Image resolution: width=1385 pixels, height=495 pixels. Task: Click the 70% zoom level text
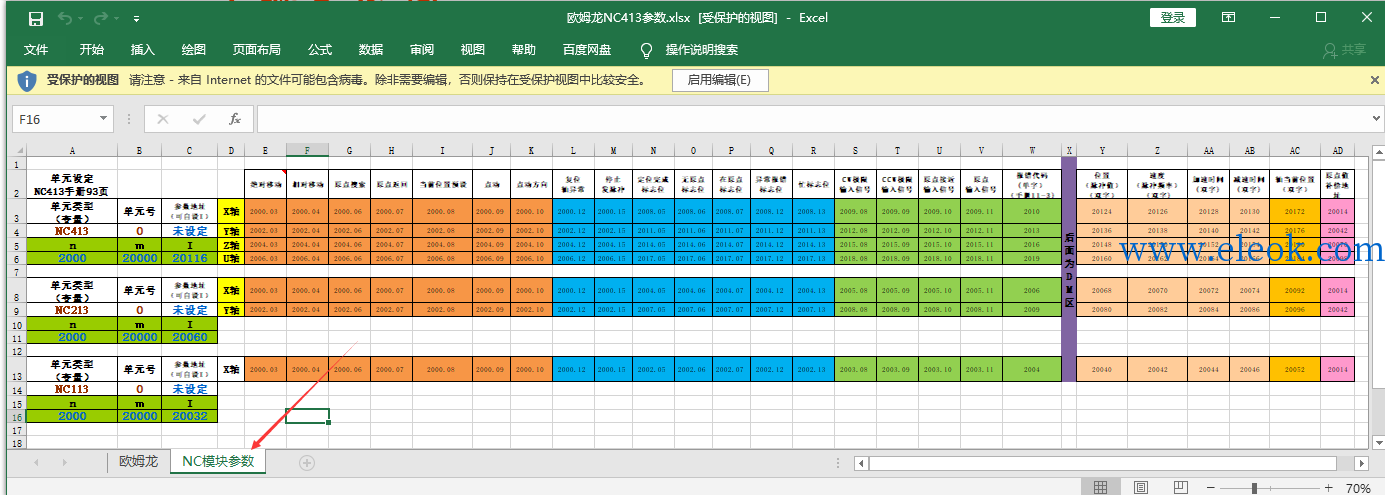pyautogui.click(x=1358, y=488)
